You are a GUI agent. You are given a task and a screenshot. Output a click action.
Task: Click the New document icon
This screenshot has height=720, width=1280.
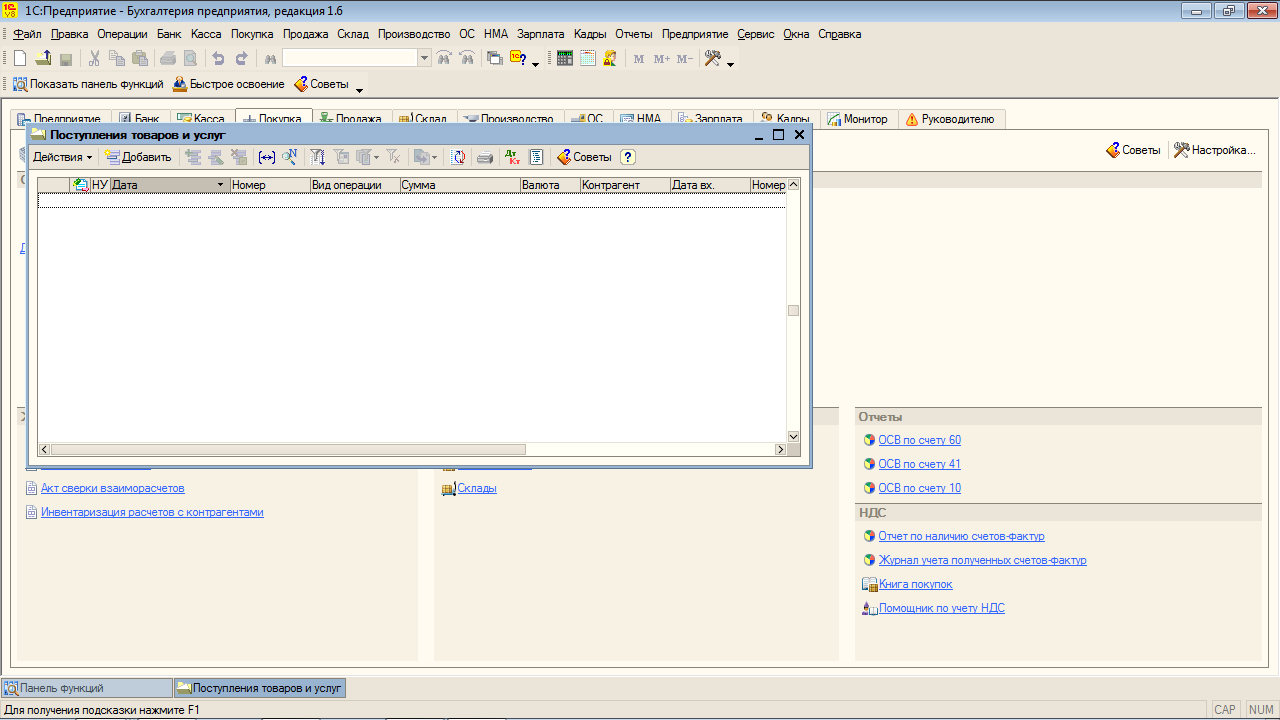pyautogui.click(x=20, y=58)
